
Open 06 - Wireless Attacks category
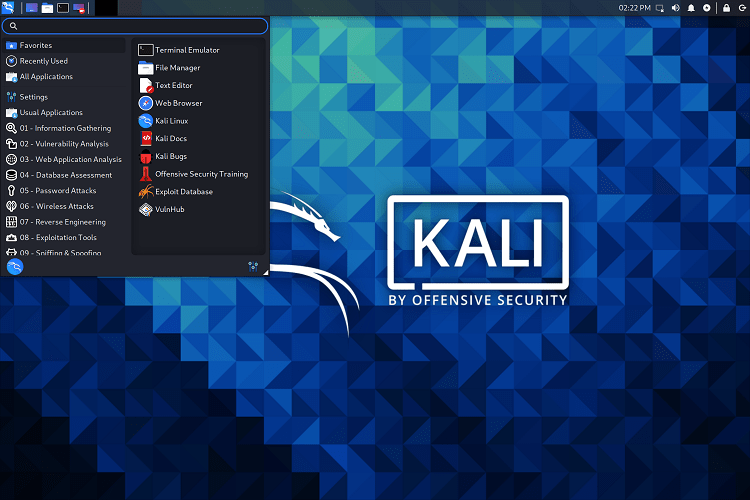click(x=65, y=206)
